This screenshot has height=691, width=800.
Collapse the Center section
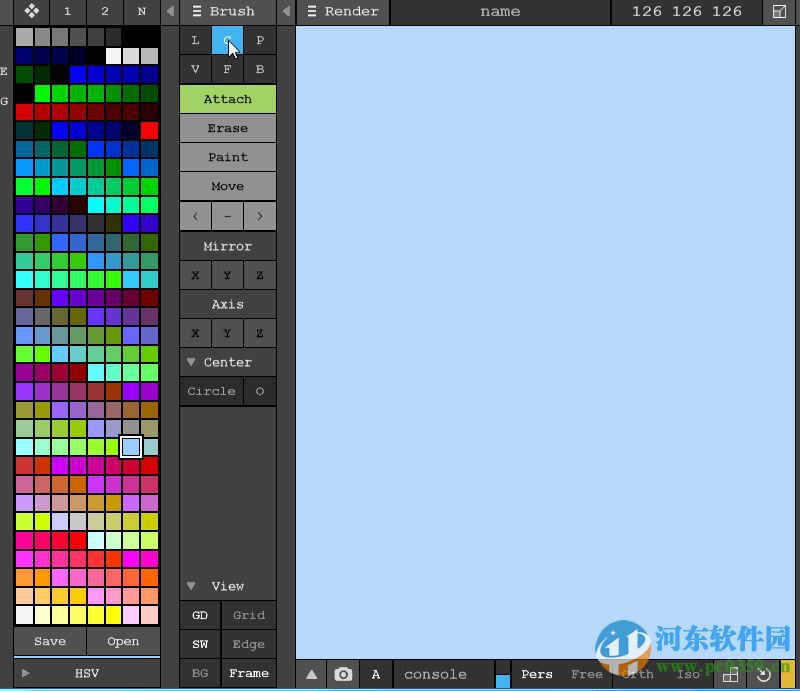coord(191,362)
